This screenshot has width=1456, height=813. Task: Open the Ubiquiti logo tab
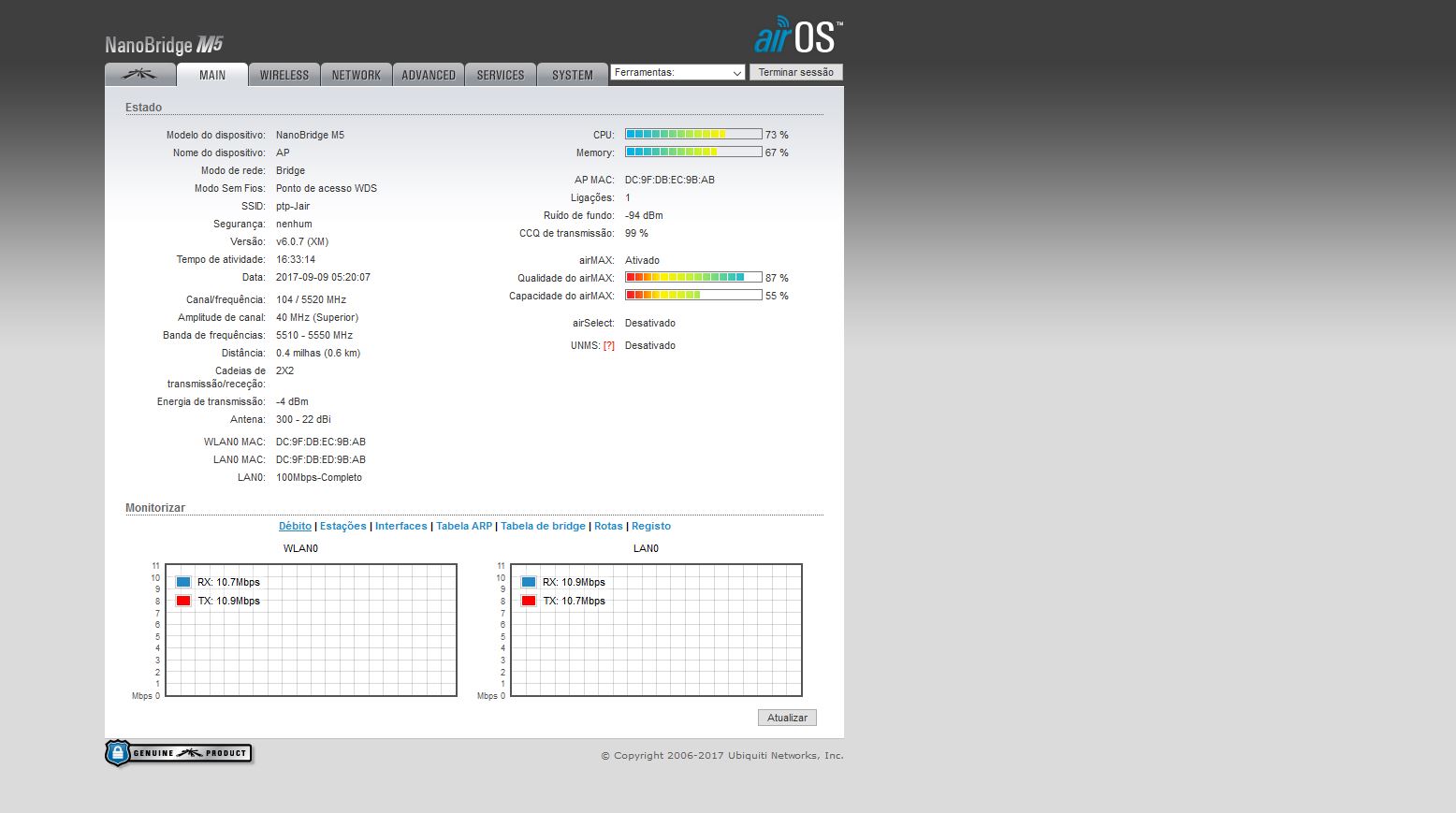[x=140, y=75]
